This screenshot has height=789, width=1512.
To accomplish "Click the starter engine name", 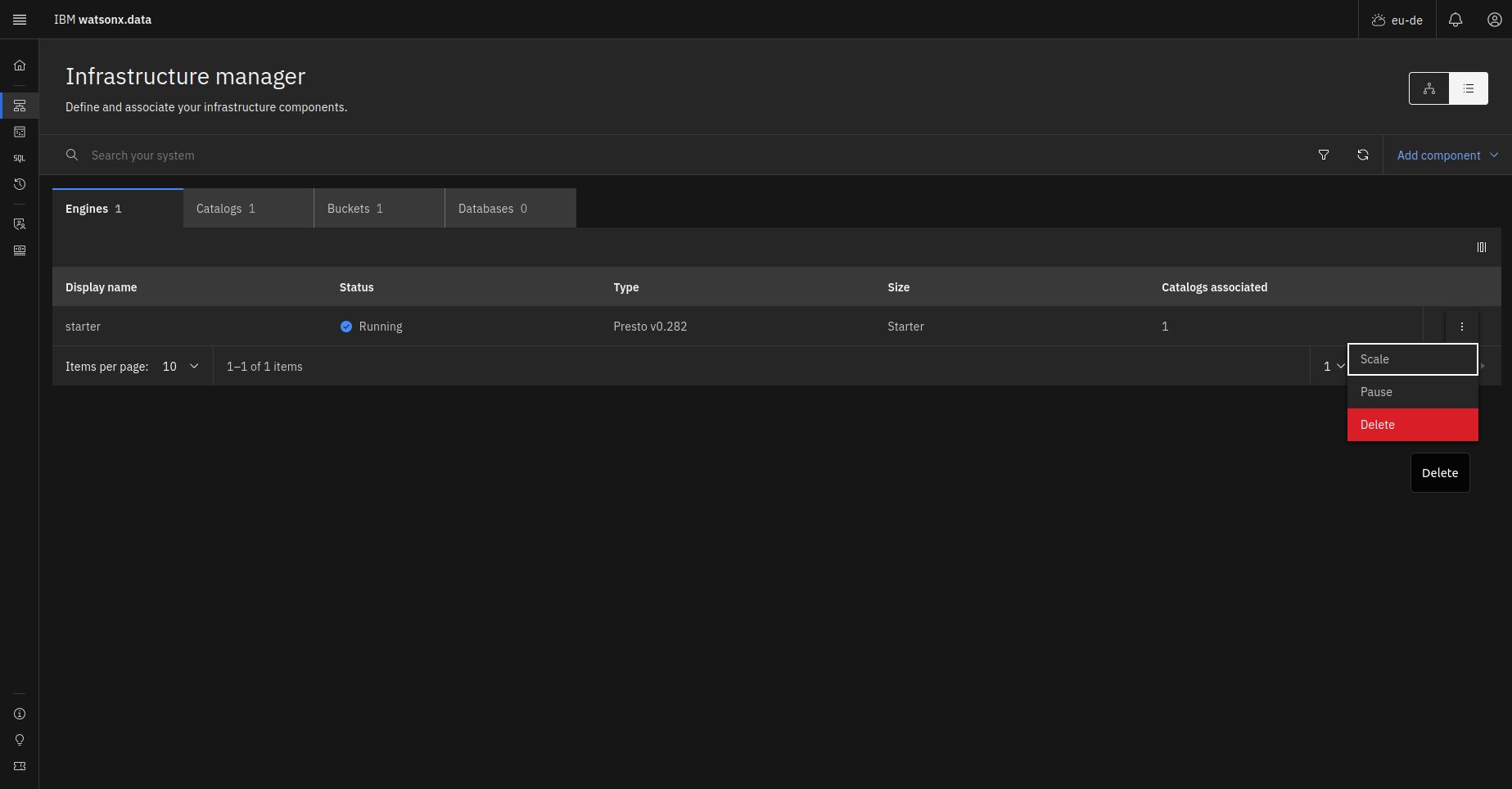I will pyautogui.click(x=83, y=327).
